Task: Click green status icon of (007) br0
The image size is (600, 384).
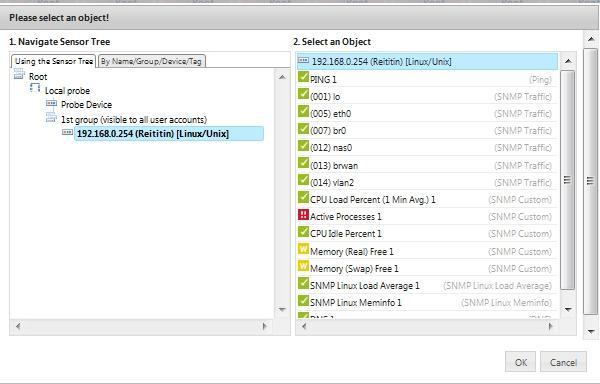Action: (x=303, y=128)
